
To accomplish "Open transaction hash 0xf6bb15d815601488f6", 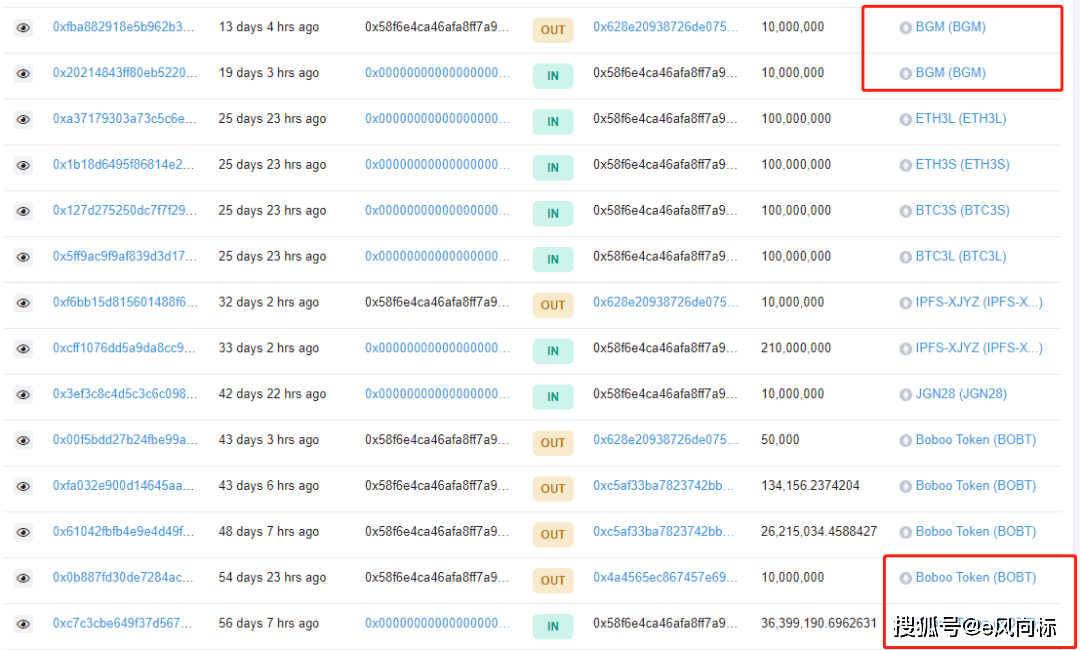I will point(125,302).
